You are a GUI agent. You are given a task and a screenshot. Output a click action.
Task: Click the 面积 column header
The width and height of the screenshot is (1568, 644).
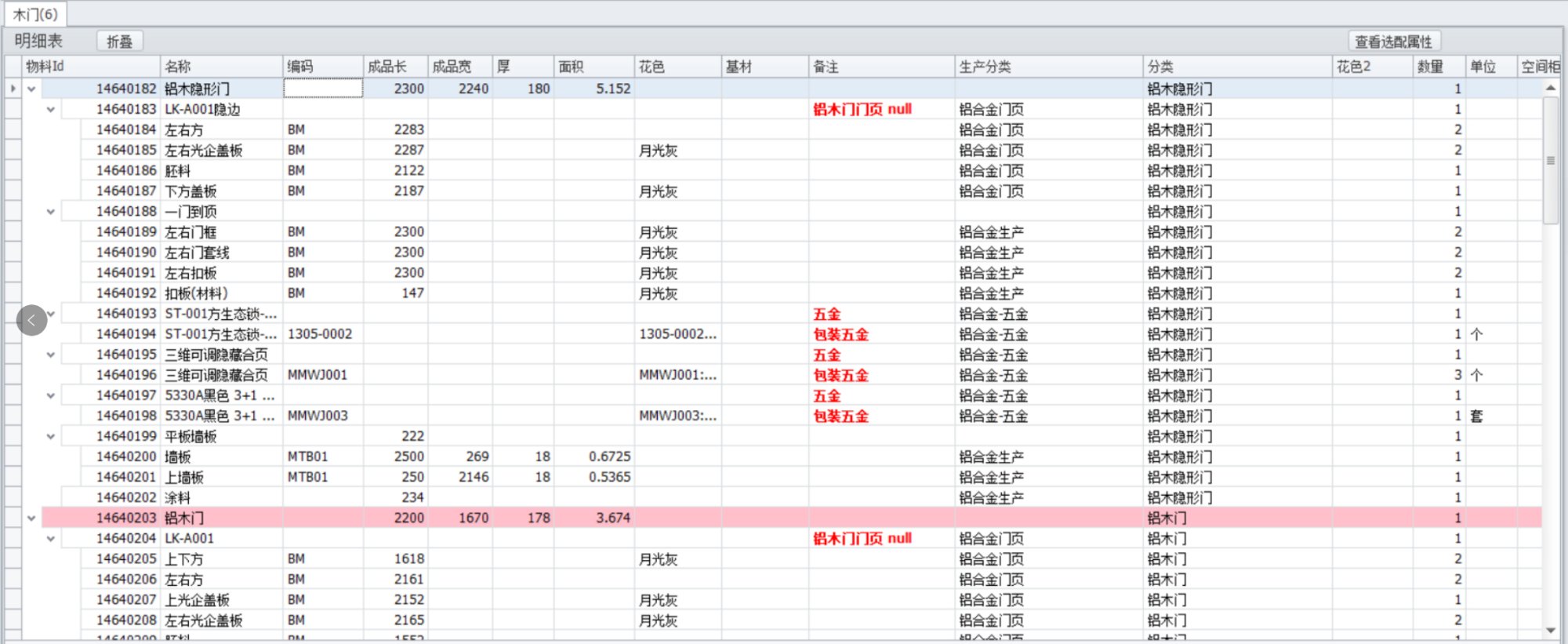pyautogui.click(x=595, y=67)
